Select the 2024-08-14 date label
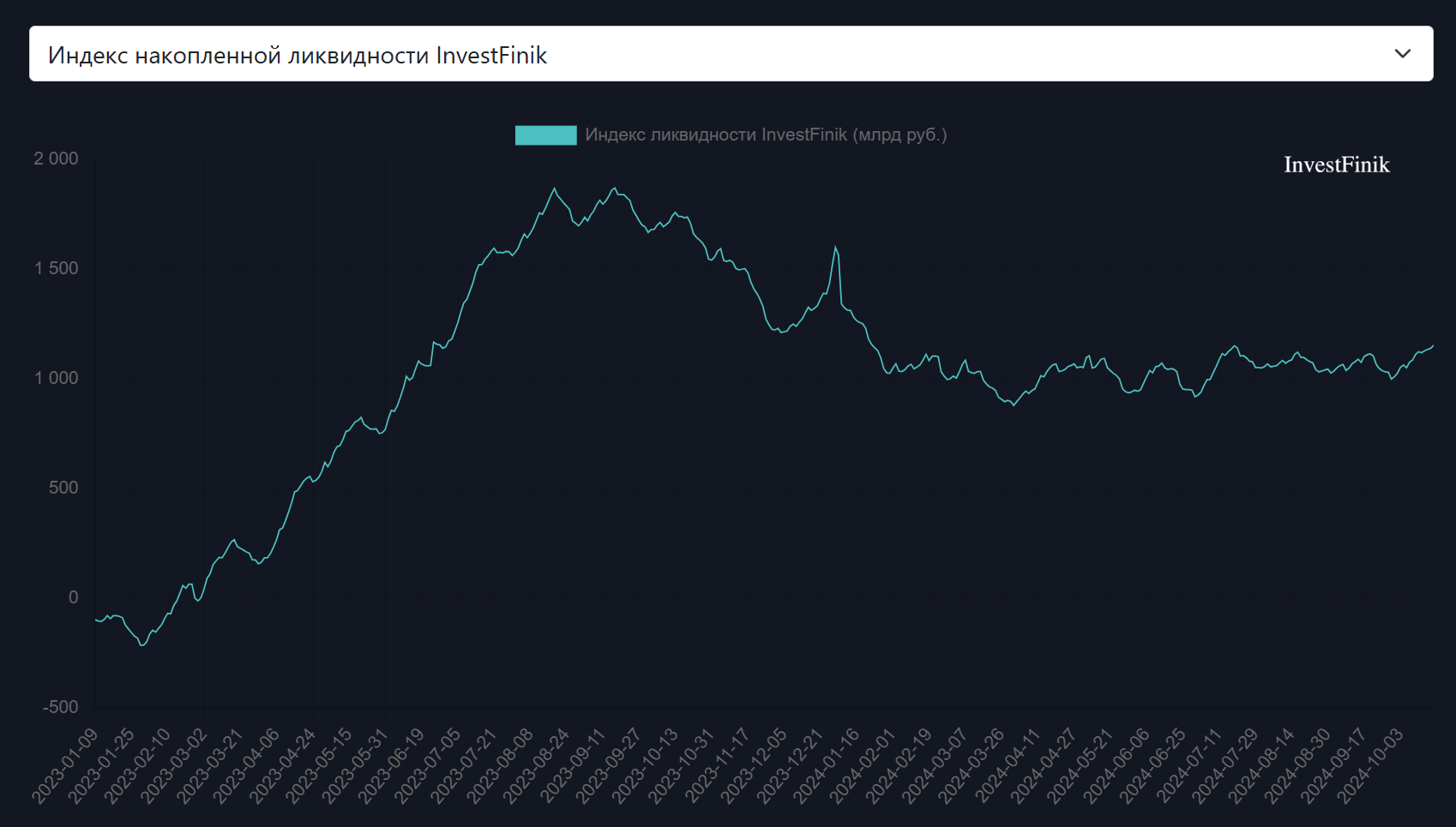The image size is (1456, 827). click(x=1260, y=766)
